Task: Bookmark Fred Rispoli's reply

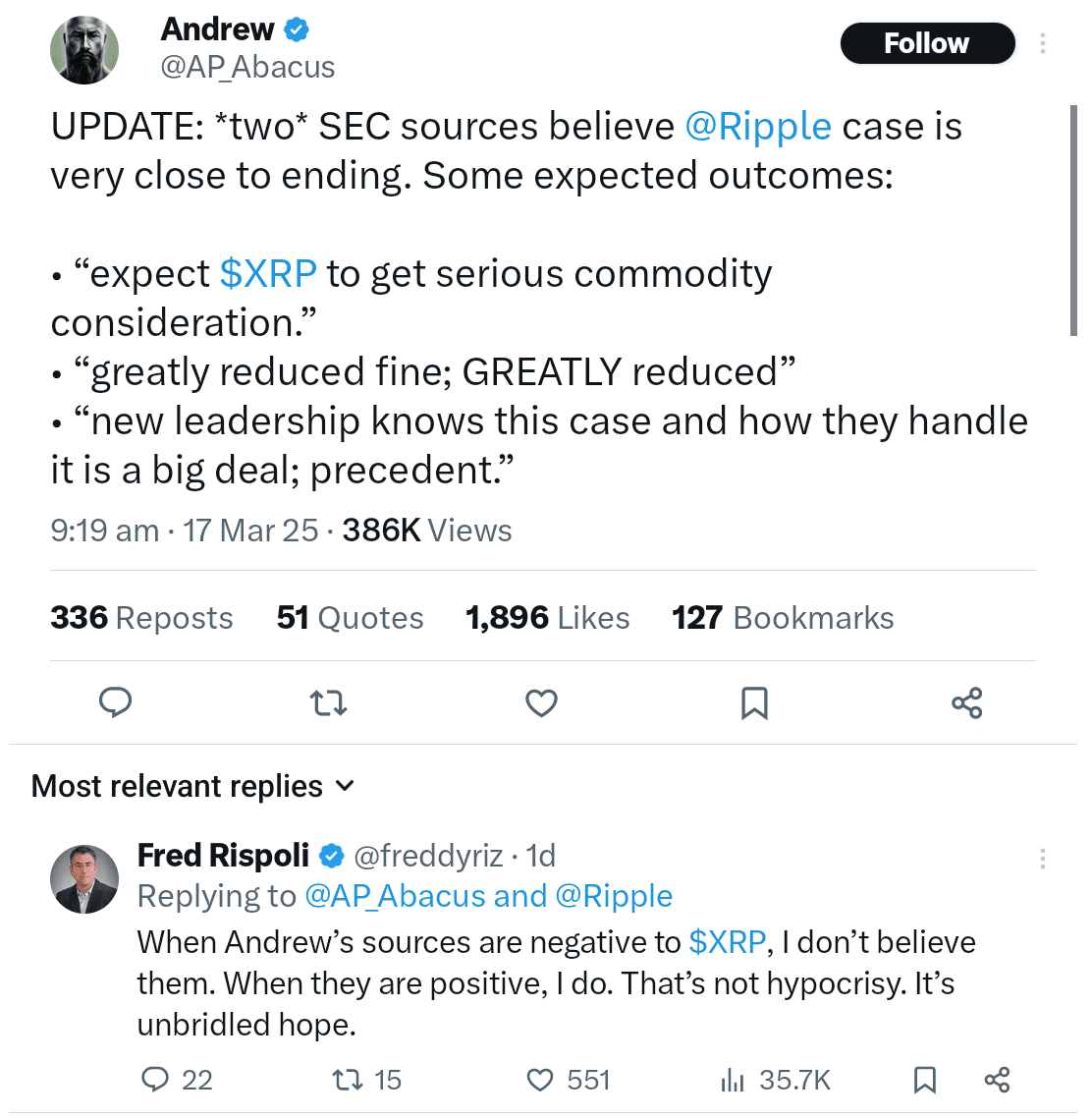Action: point(923,1079)
